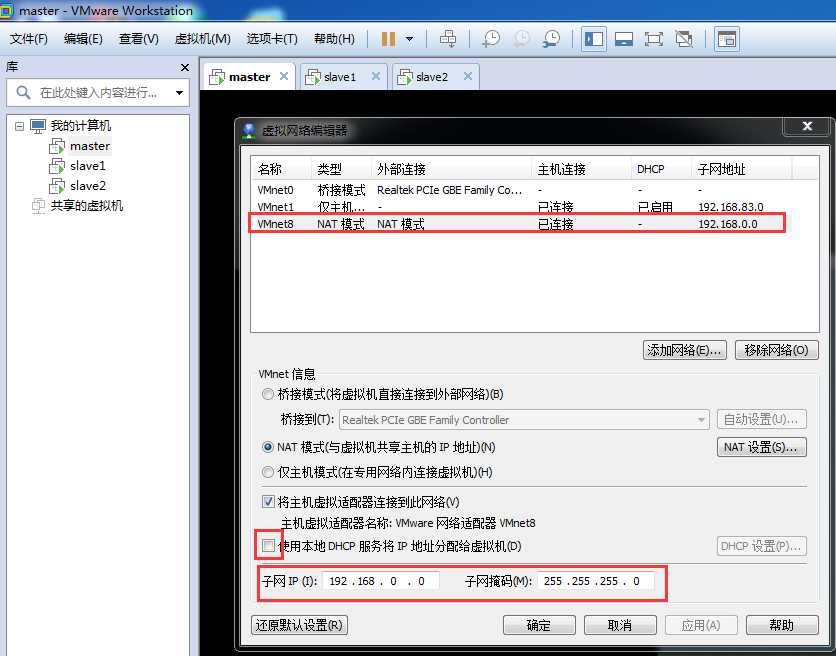Open the 桥接到 adapter dropdown
Viewport: 836px width, 656px height.
coord(524,420)
